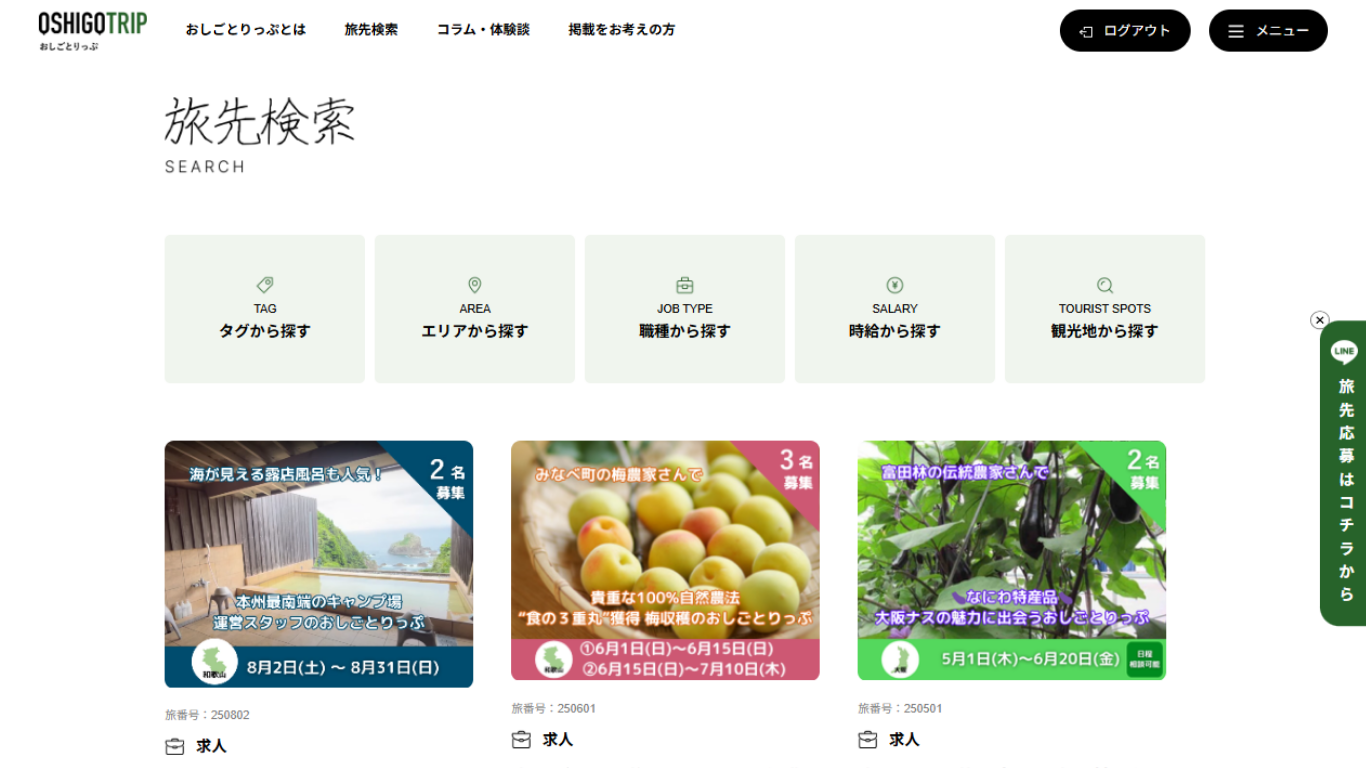1366x768 pixels.
Task: Open the メニュー hamburger menu
Action: pyautogui.click(x=1268, y=31)
